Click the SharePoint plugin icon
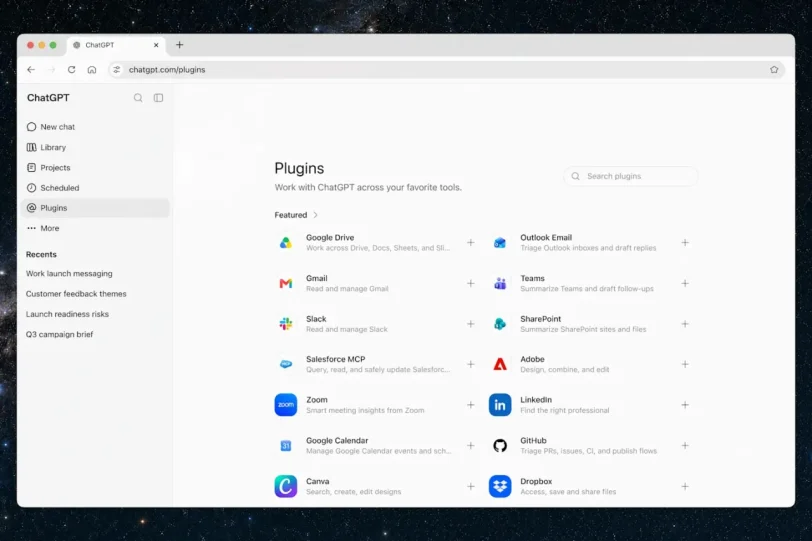The image size is (812, 541). click(500, 324)
